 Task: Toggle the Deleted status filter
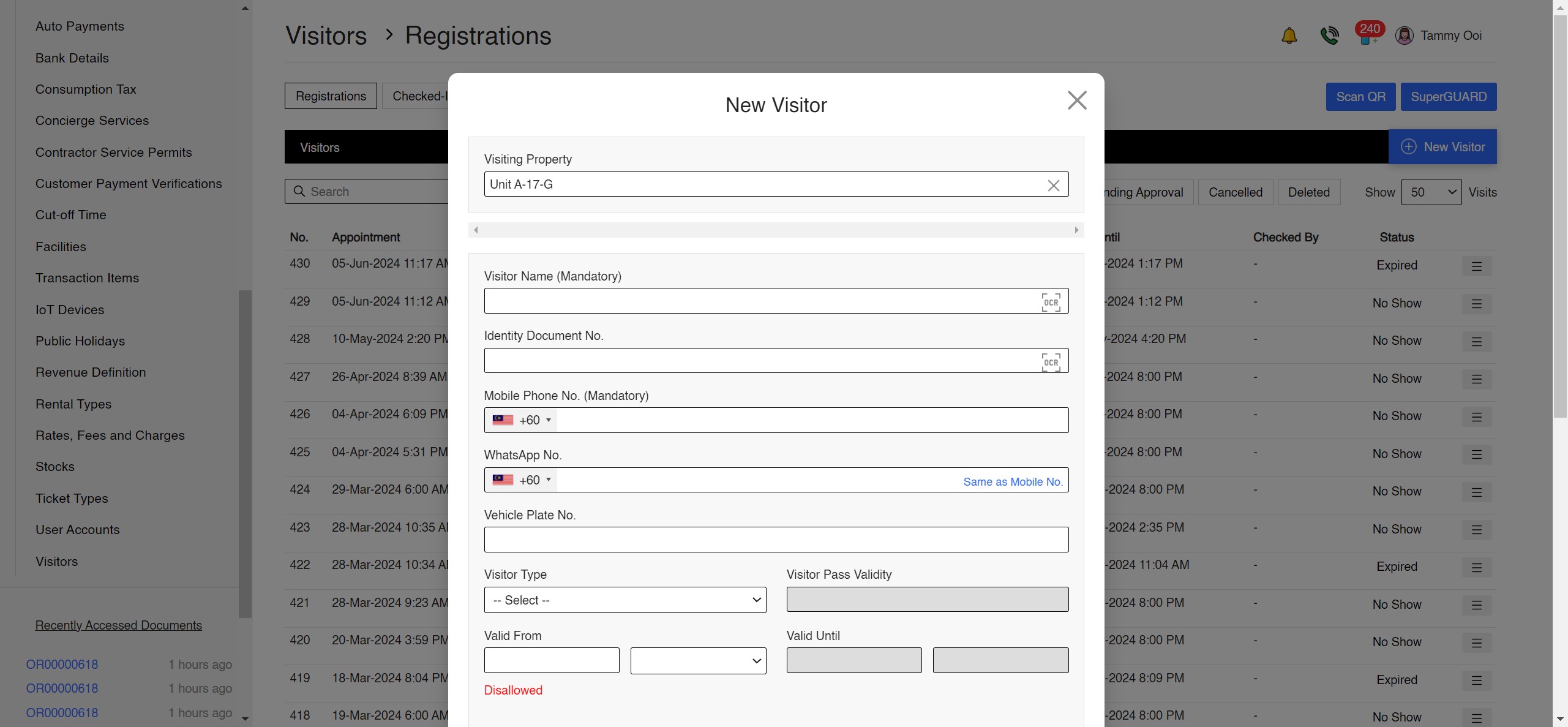click(x=1309, y=192)
